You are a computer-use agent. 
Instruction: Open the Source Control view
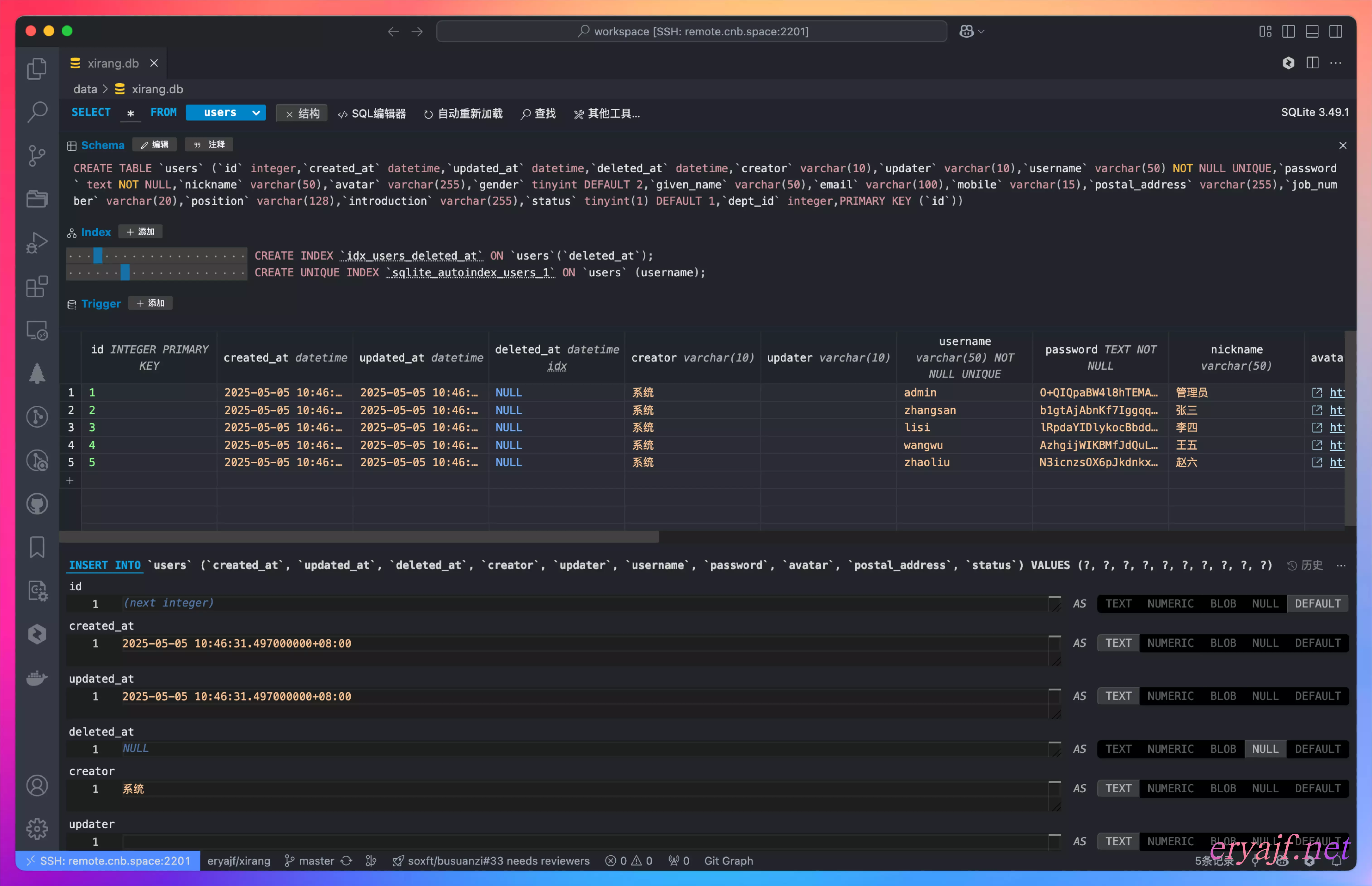[x=37, y=155]
